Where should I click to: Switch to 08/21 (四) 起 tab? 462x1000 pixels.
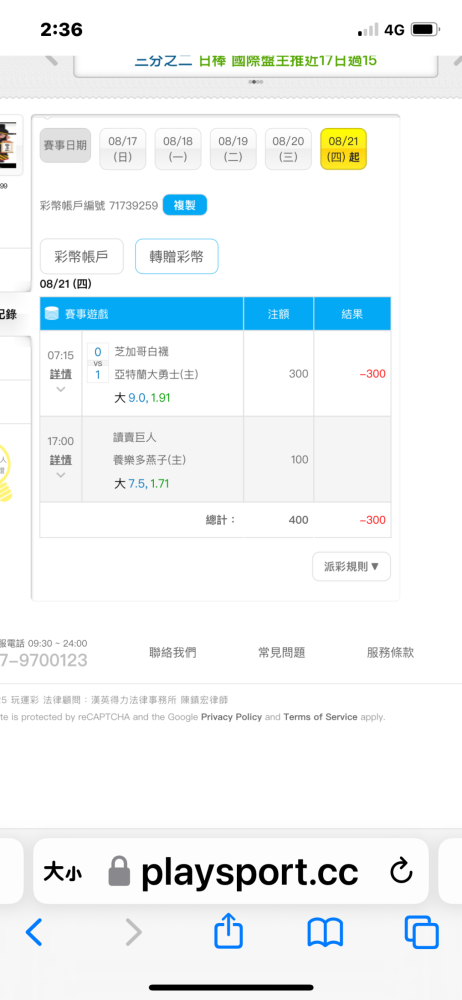point(343,149)
